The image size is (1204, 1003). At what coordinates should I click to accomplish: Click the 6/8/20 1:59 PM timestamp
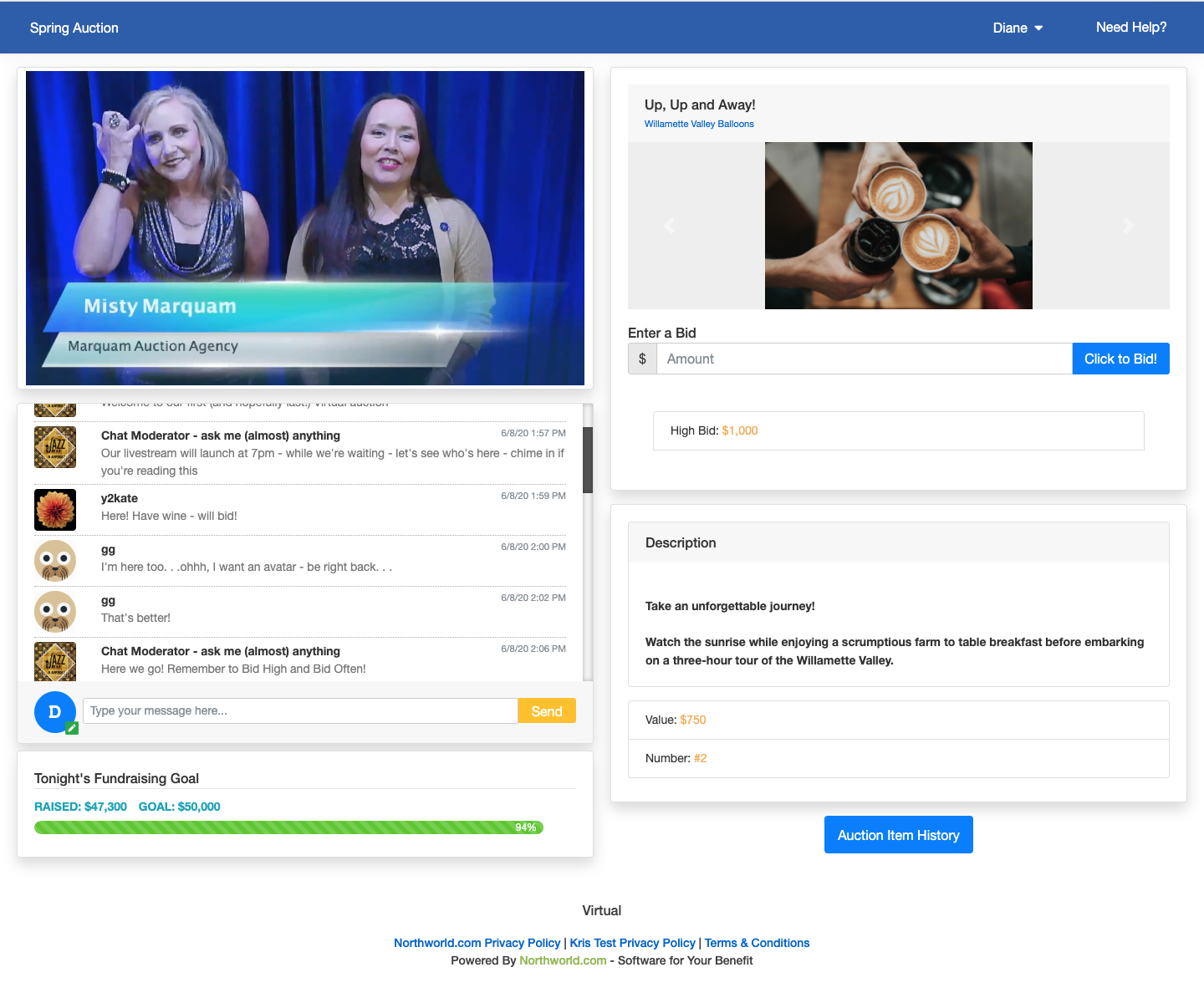pyautogui.click(x=533, y=496)
